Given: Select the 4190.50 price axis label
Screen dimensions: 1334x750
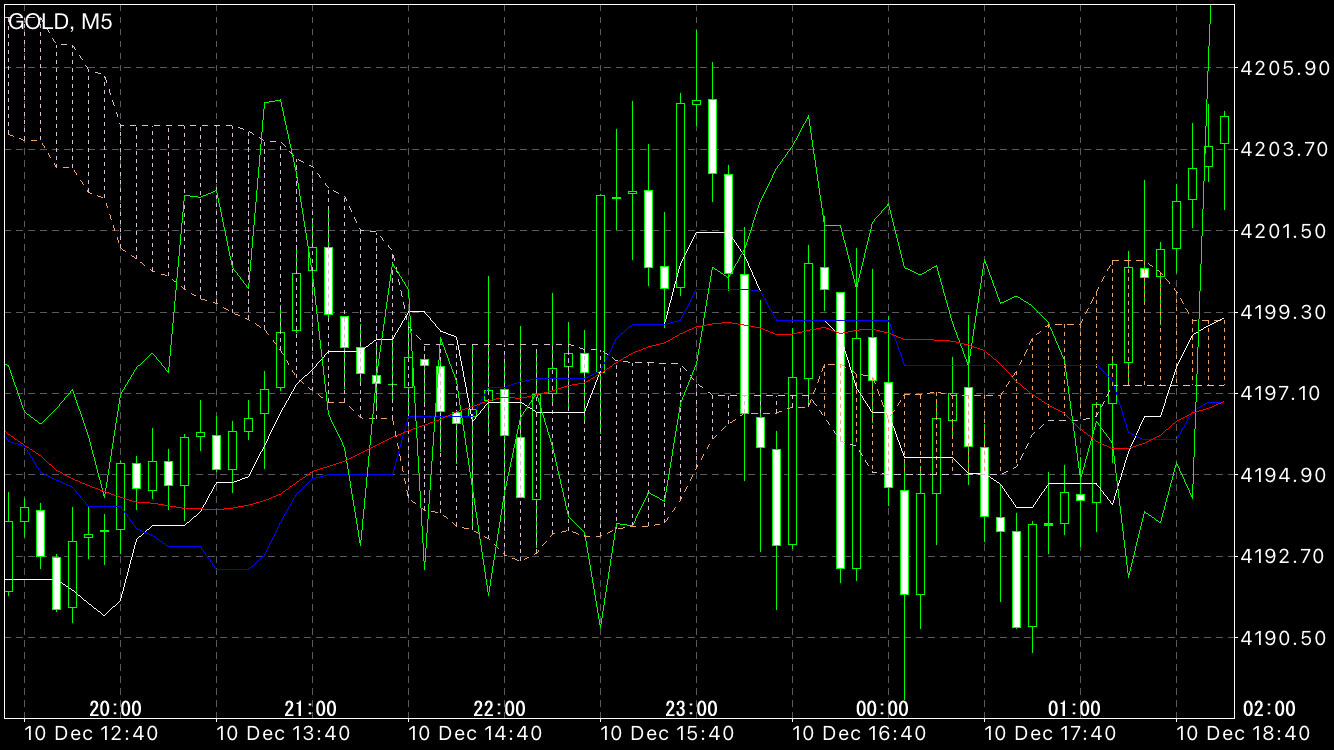Looking at the screenshot, I should coord(1282,637).
